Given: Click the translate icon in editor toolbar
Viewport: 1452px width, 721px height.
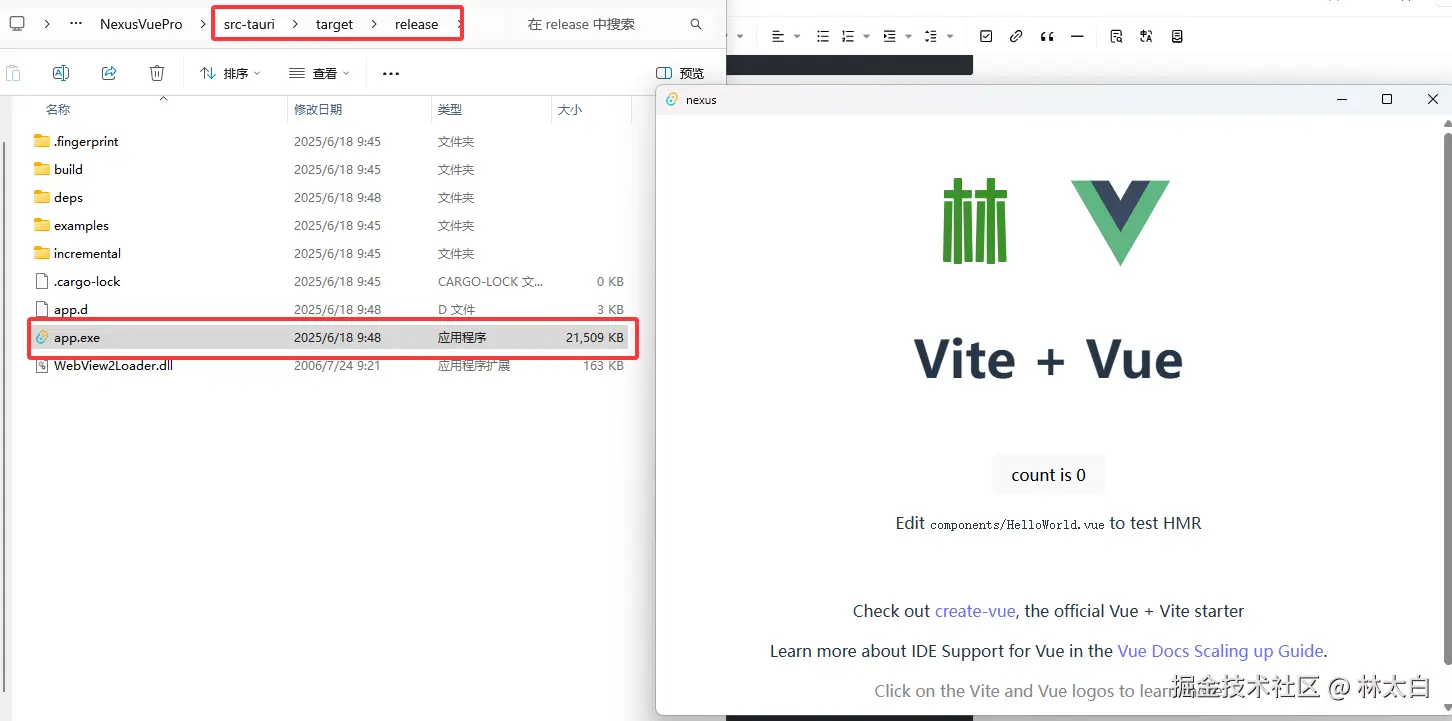Looking at the screenshot, I should tap(1146, 36).
